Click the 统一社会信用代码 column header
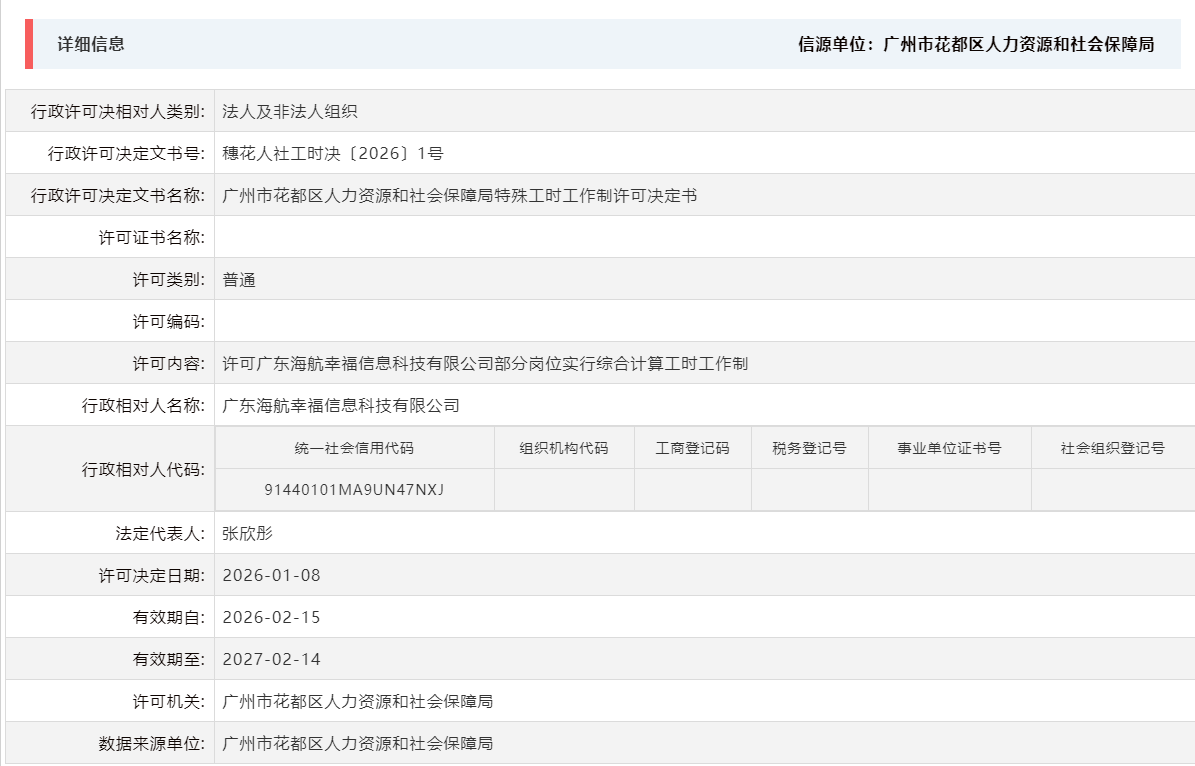 click(x=358, y=447)
